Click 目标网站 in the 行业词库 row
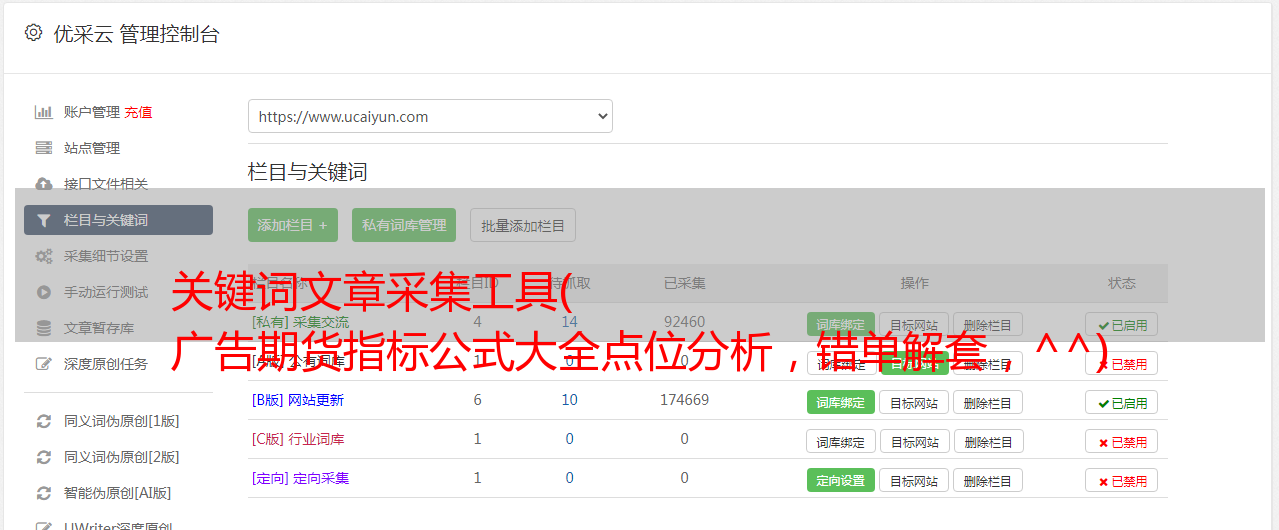Image resolution: width=1279 pixels, height=530 pixels. click(x=914, y=441)
